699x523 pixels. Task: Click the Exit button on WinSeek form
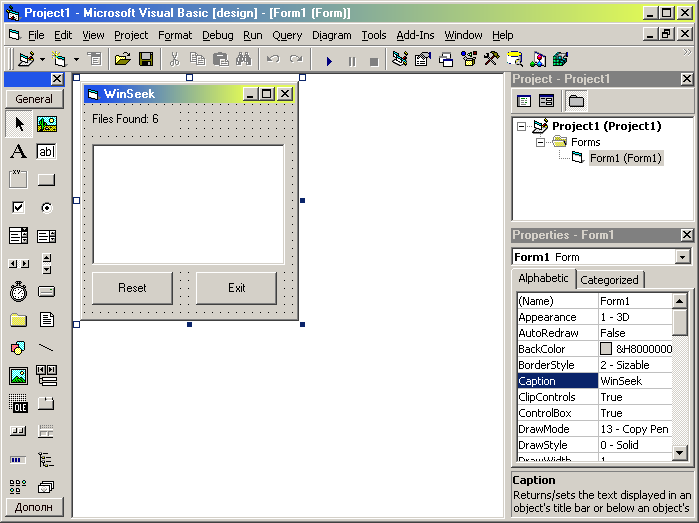click(x=236, y=288)
